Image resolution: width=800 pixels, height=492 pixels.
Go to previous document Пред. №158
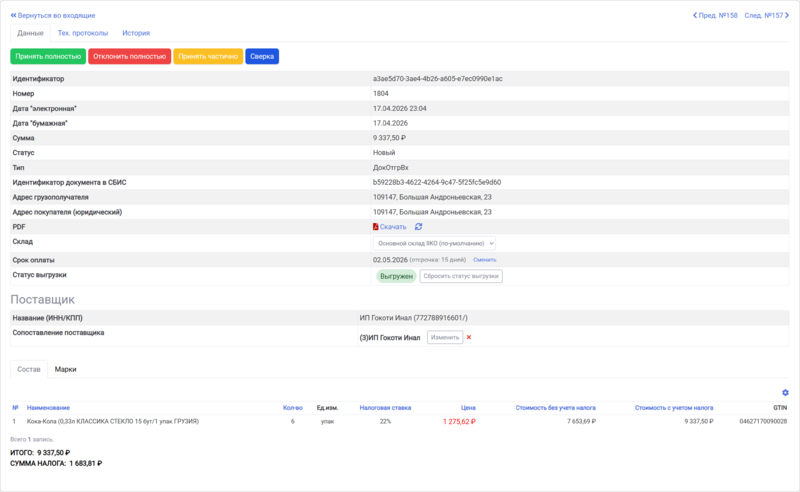(715, 15)
